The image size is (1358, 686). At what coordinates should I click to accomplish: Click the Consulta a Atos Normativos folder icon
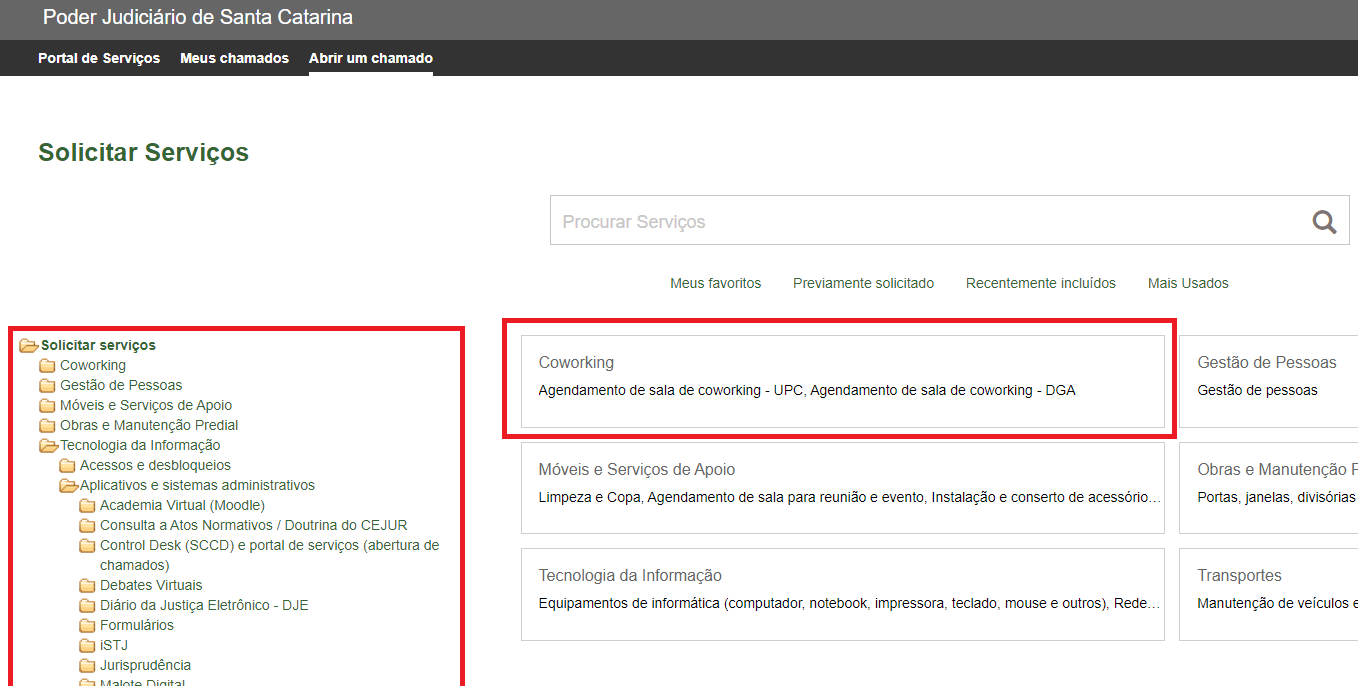(x=87, y=525)
